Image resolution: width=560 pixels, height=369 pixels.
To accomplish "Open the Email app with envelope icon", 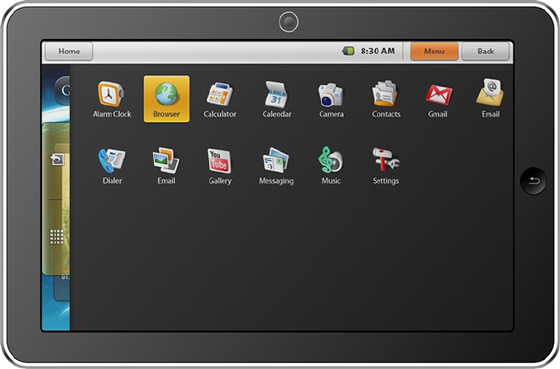I will point(490,98).
